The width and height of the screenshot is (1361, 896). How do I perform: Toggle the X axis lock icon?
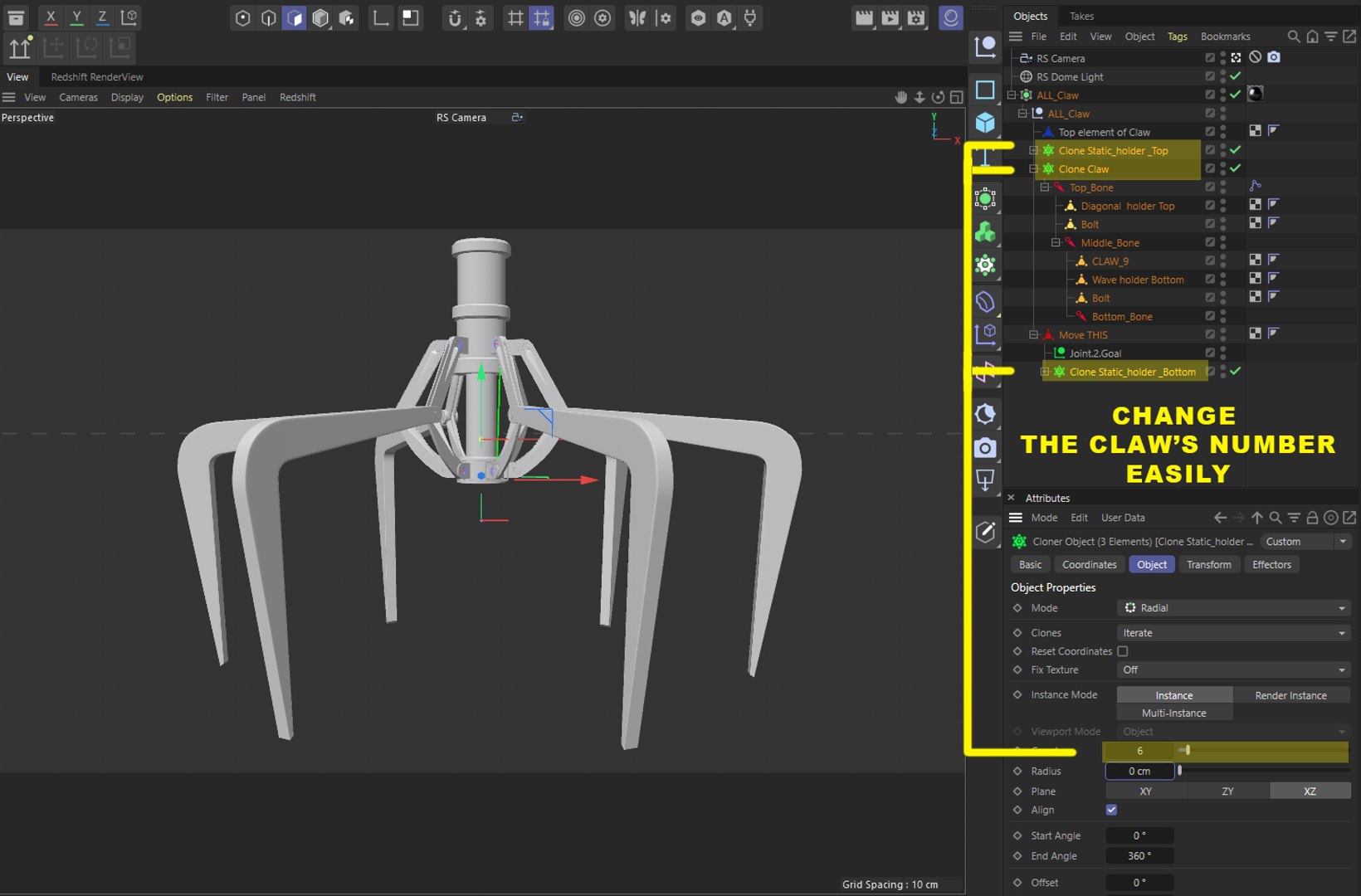(51, 17)
